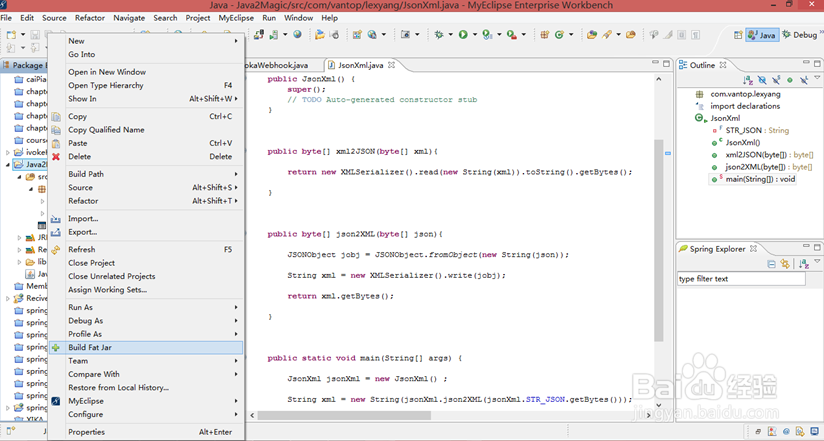Select xml2JSON(byte[]) in Outline
Image resolution: width=824 pixels, height=441 pixels.
(763, 155)
